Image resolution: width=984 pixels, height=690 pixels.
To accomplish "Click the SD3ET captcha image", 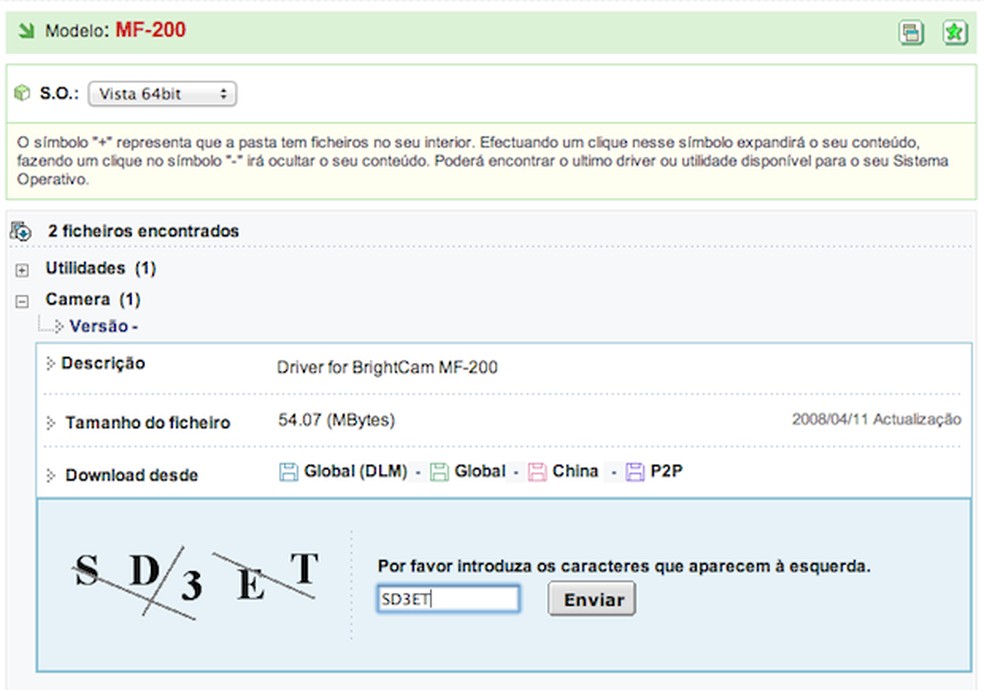I will click(196, 582).
